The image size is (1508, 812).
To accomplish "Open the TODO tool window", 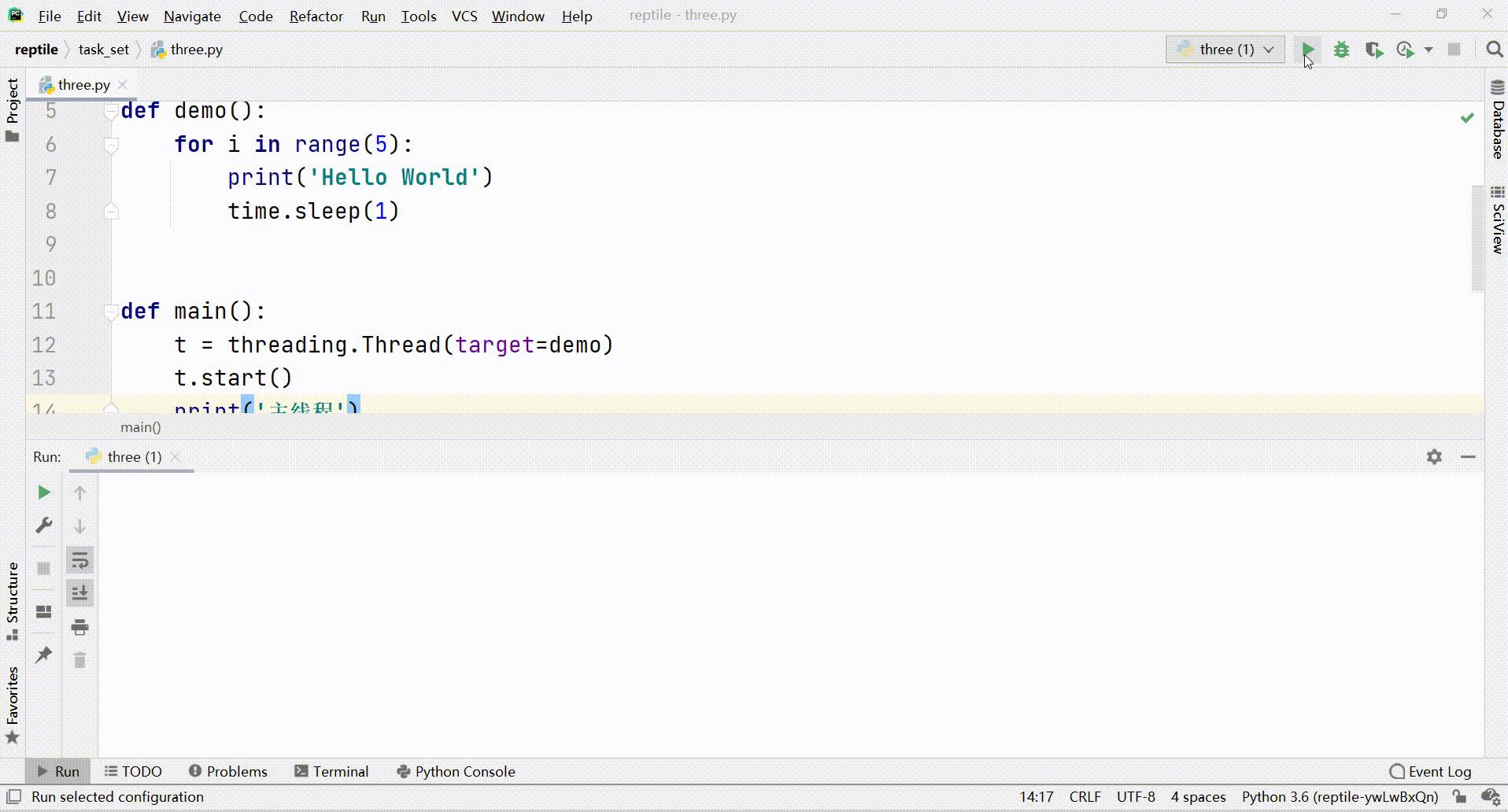I will (133, 772).
